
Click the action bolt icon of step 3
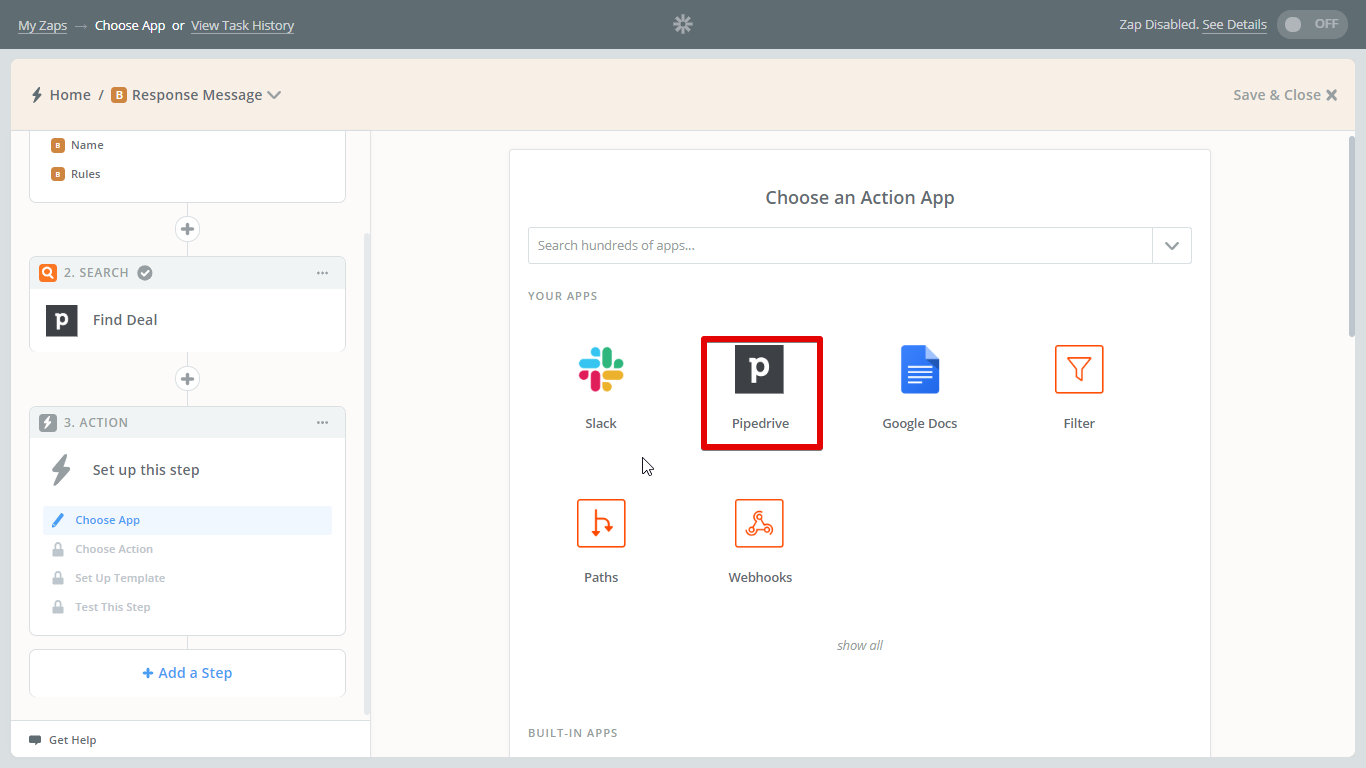click(x=48, y=423)
